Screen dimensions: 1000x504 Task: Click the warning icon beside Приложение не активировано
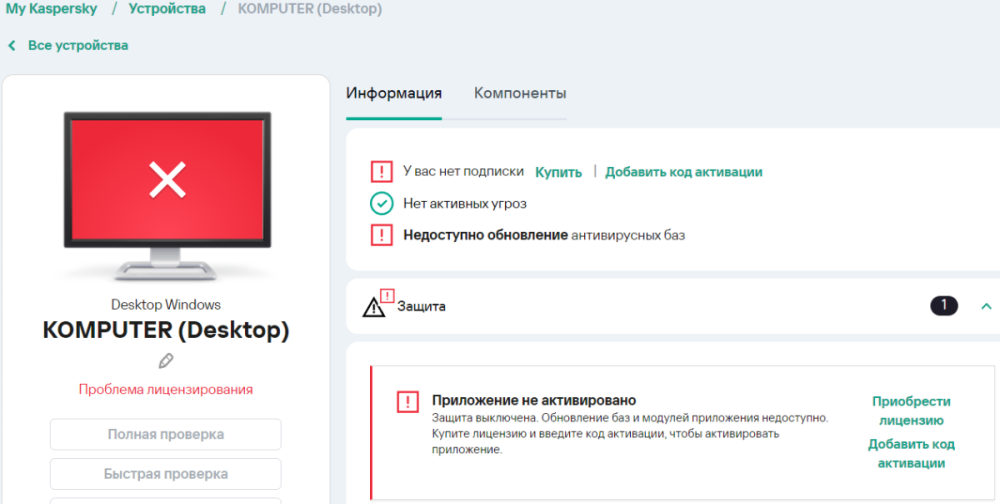408,401
